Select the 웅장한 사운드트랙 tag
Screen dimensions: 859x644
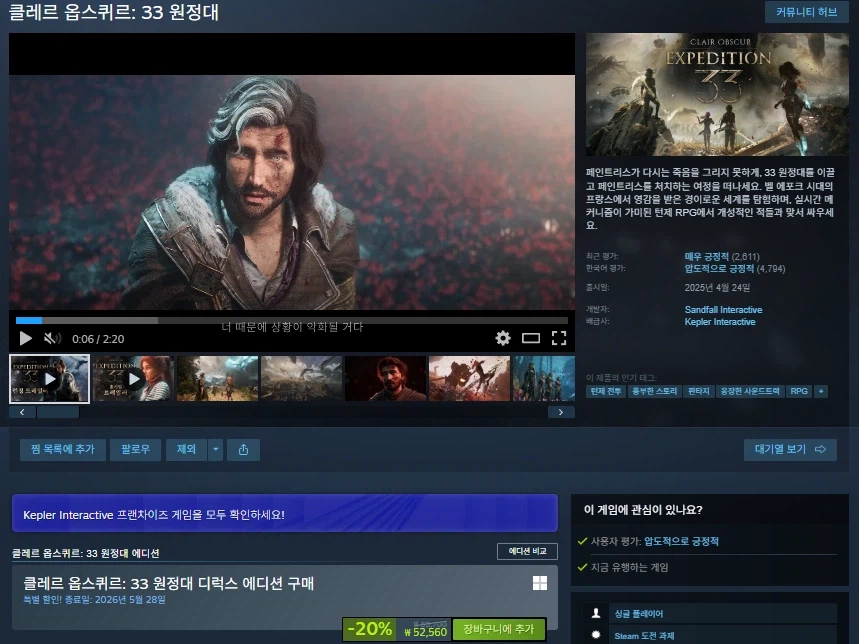(749, 391)
